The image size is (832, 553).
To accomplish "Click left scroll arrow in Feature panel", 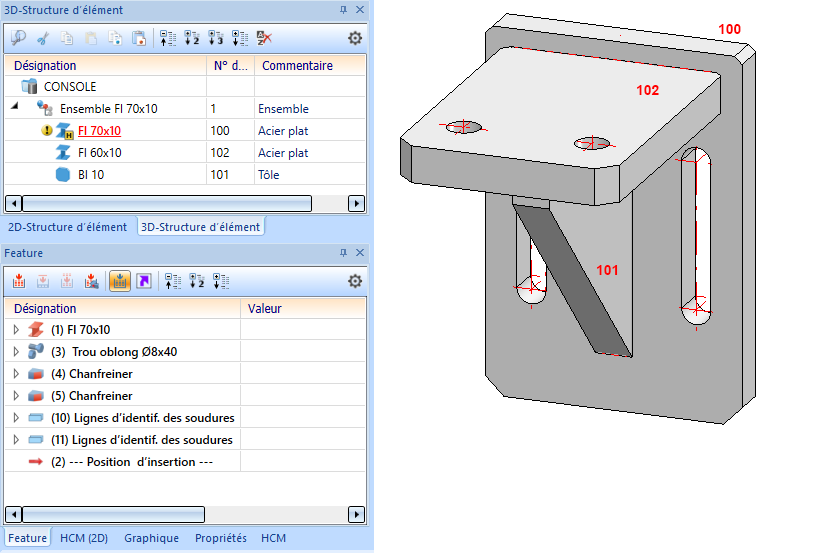I will click(13, 514).
